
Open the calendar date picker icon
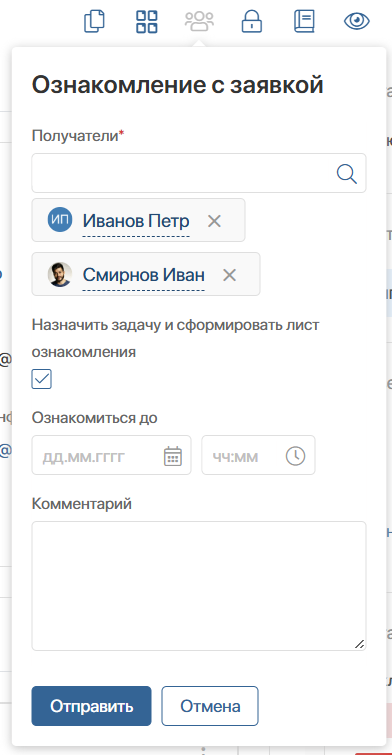(173, 456)
